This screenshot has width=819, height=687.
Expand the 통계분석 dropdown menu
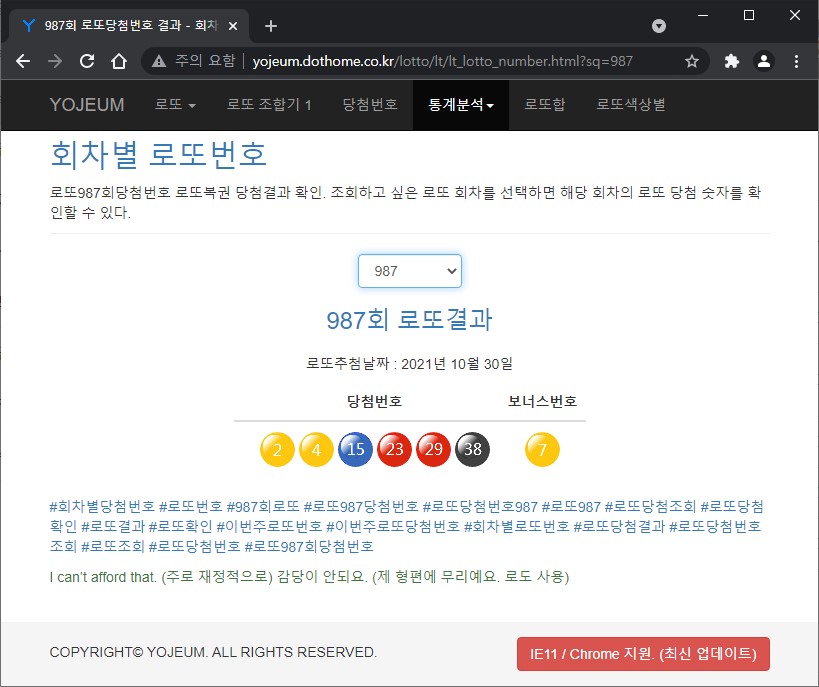pyautogui.click(x=461, y=105)
